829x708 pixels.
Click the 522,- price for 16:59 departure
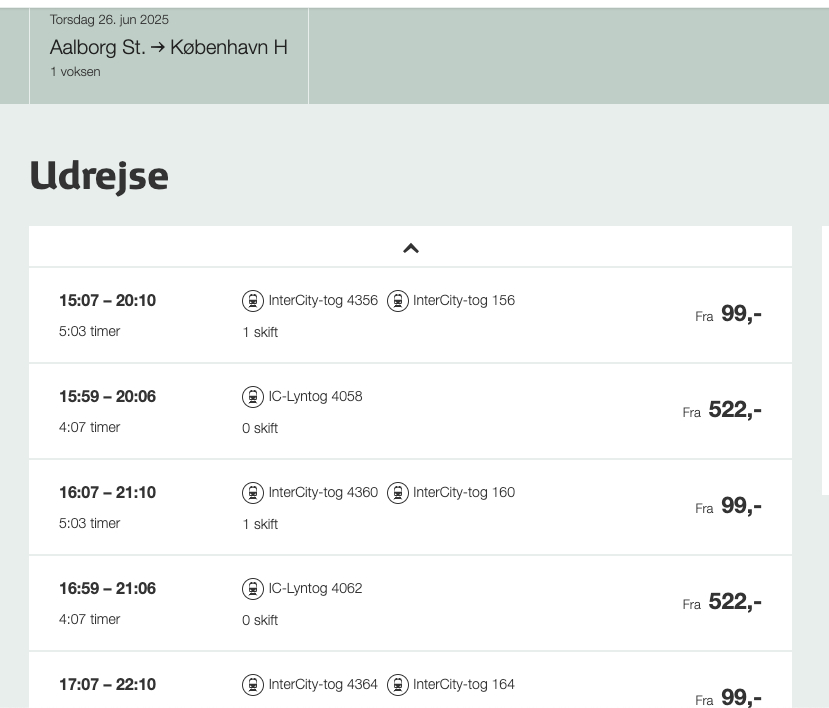tap(734, 602)
